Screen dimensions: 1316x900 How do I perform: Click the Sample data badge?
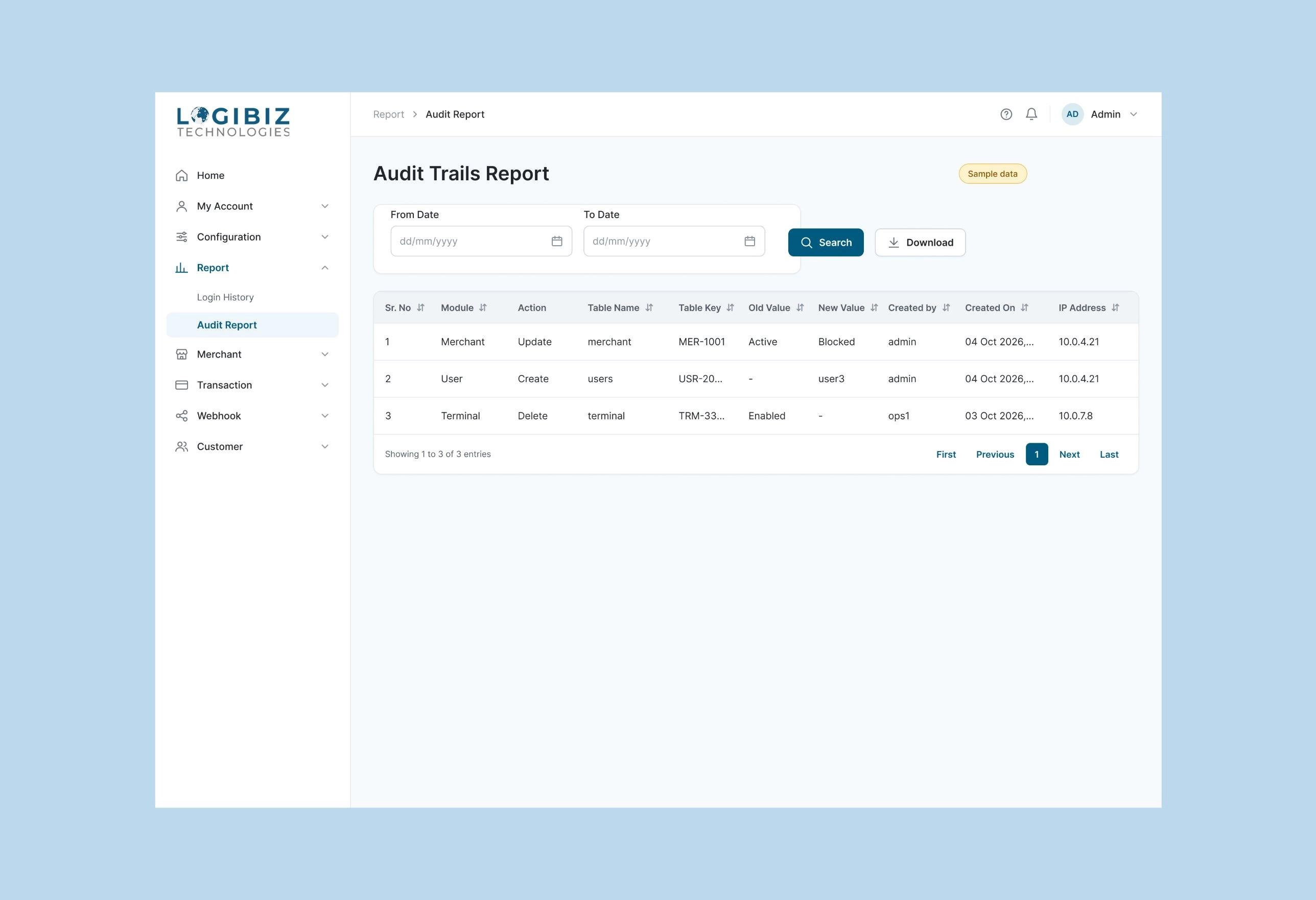(992, 174)
